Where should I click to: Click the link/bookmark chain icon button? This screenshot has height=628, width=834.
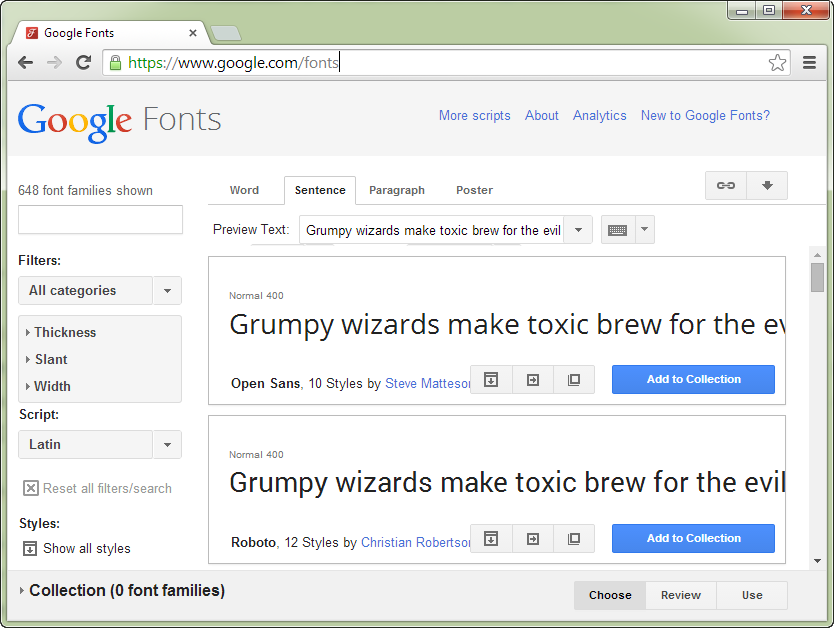tap(726, 186)
